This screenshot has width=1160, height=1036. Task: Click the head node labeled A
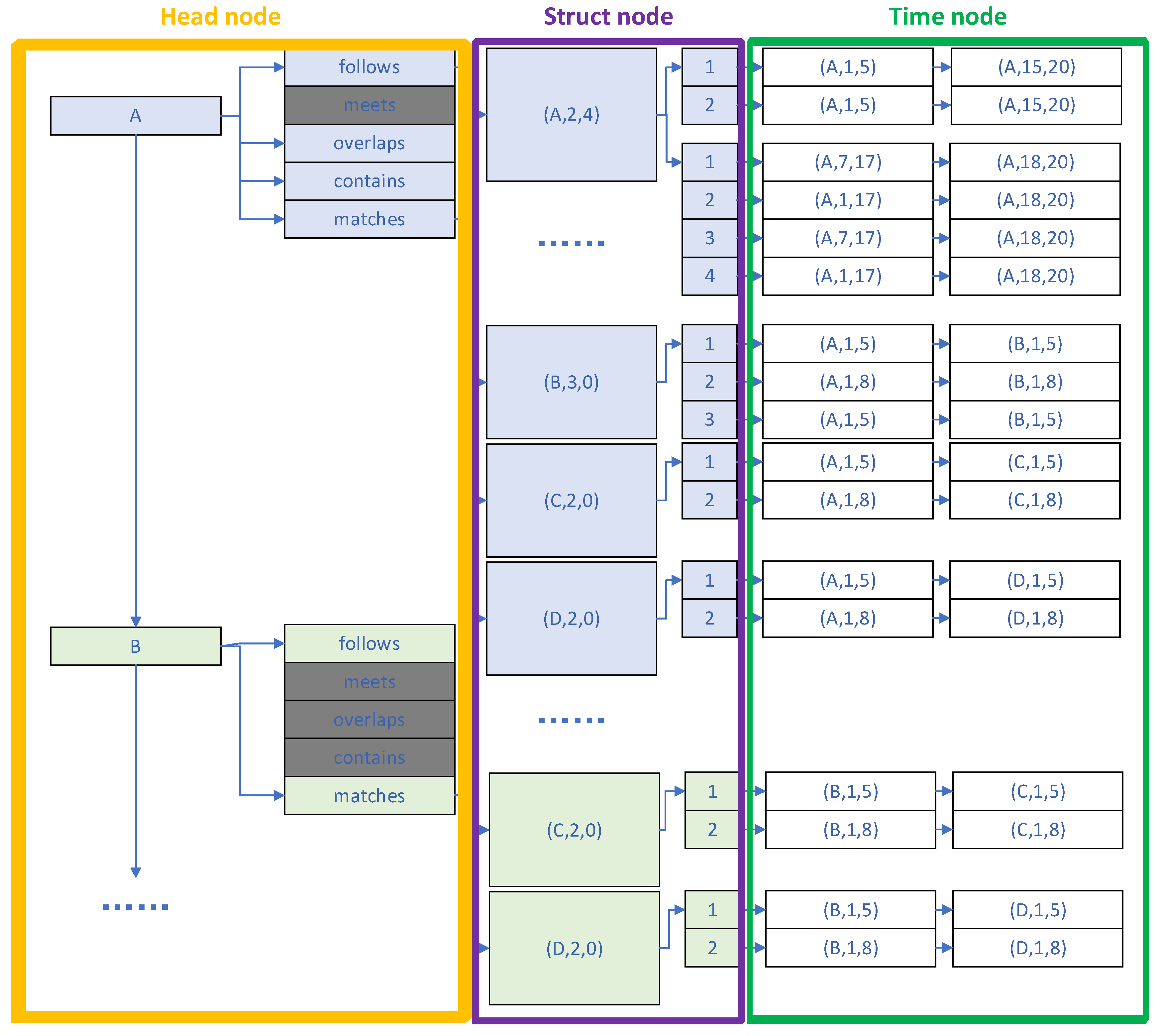(x=136, y=116)
